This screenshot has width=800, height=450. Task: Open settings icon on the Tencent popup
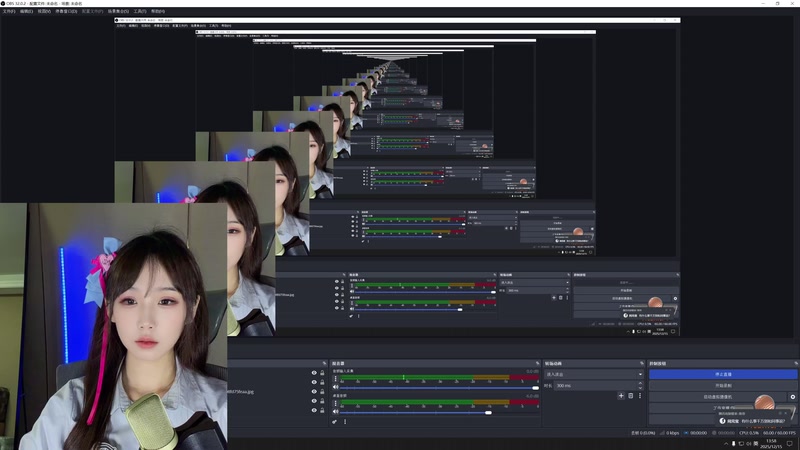coord(780,413)
